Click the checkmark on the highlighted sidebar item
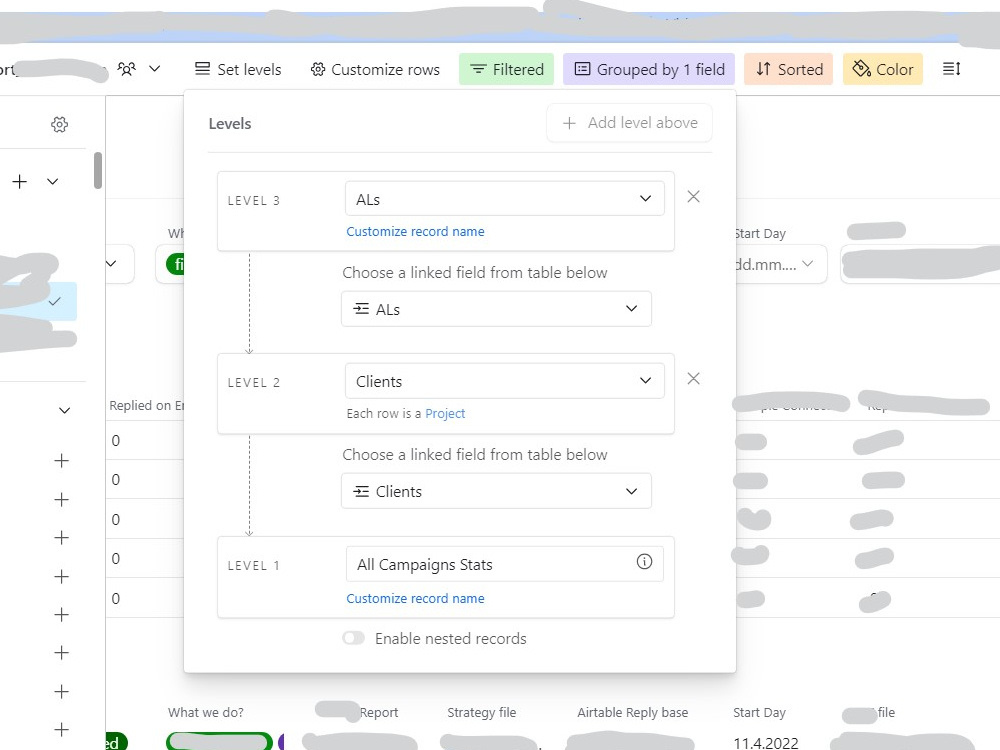1000x750 pixels. click(x=54, y=301)
